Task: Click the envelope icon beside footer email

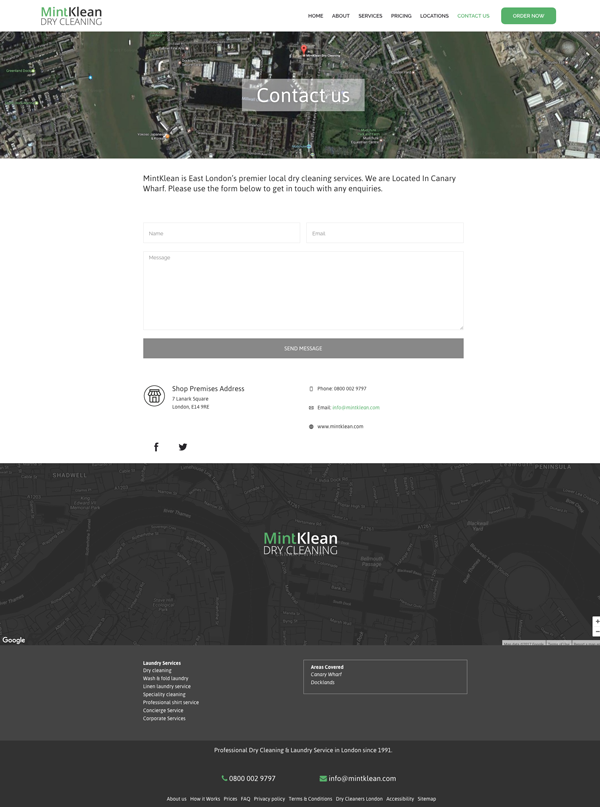Action: (x=323, y=778)
